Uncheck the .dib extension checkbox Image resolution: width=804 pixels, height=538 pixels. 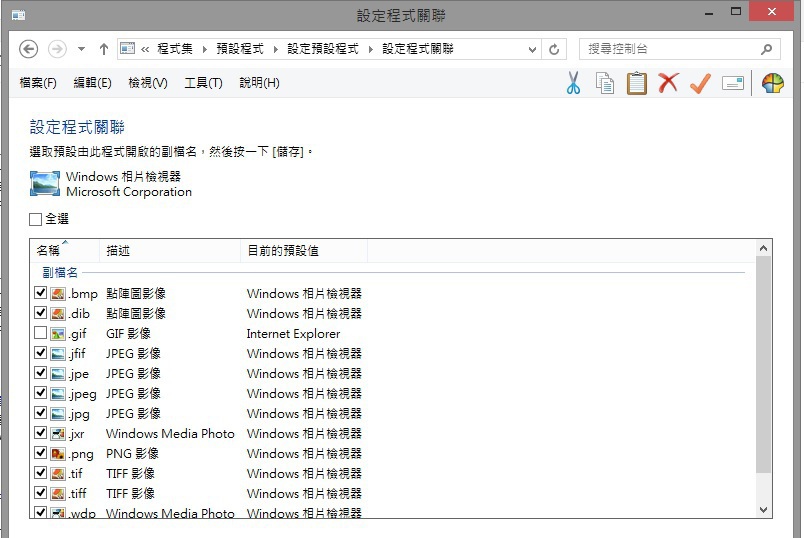[41, 313]
